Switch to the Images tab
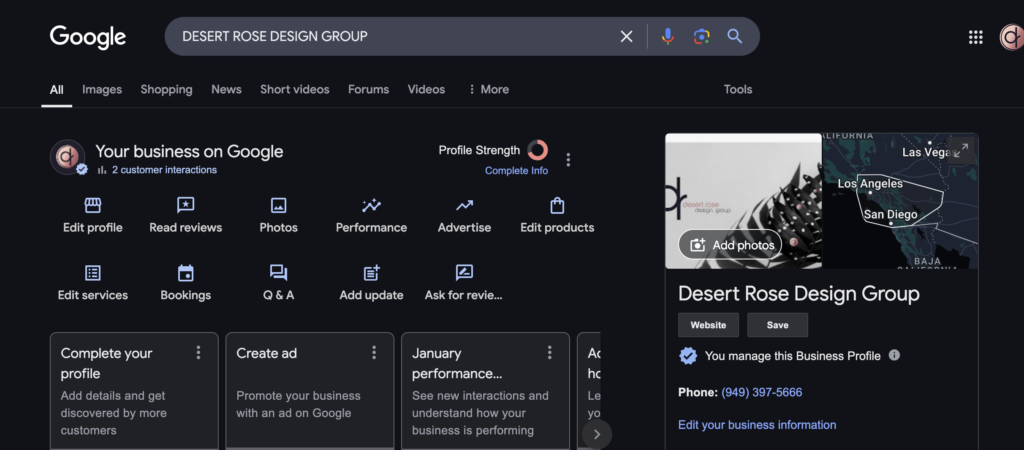The height and width of the screenshot is (450, 1024). (x=102, y=89)
